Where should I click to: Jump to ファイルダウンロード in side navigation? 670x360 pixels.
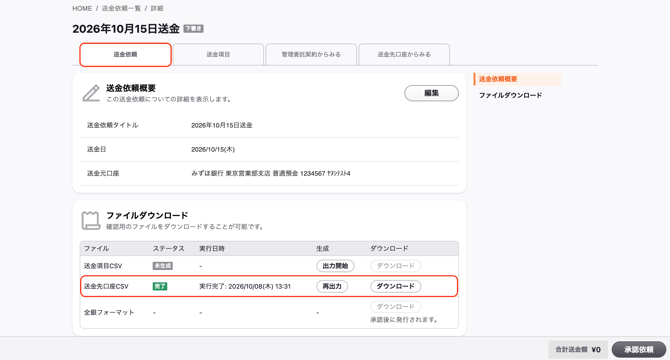pos(510,95)
